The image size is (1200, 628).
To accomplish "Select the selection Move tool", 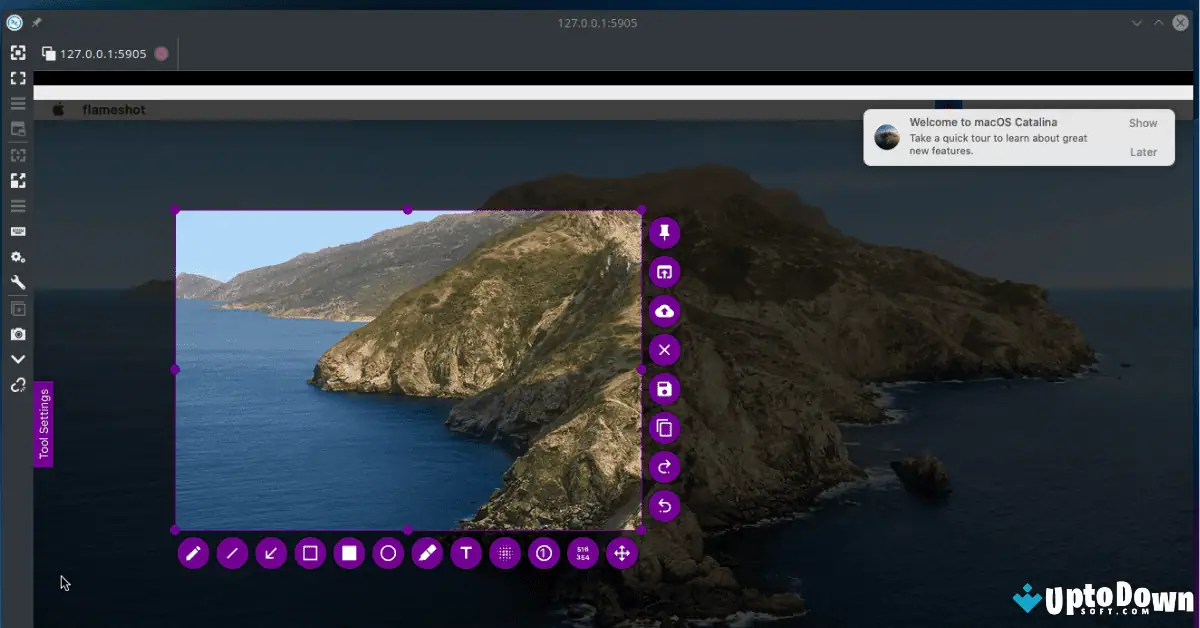I will 621,553.
